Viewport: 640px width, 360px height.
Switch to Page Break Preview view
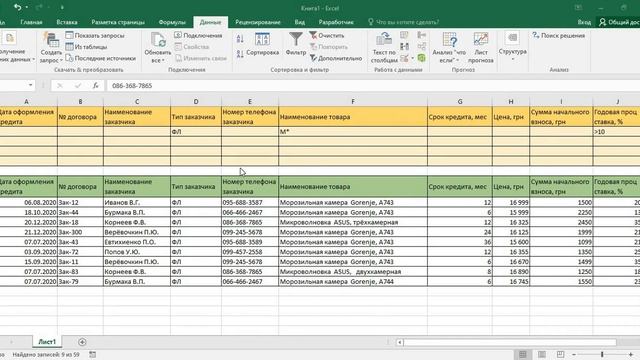[x=560, y=354]
